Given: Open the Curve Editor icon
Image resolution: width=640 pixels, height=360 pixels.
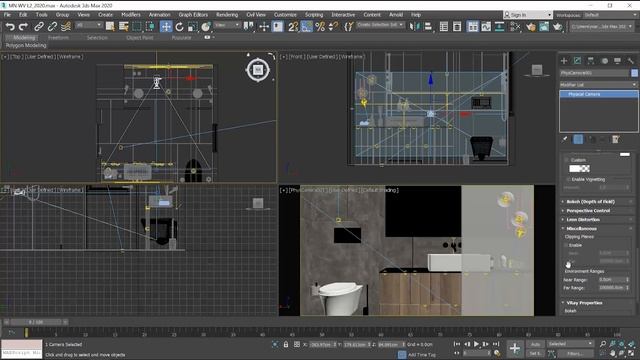Looking at the screenshot, I should (486, 27).
